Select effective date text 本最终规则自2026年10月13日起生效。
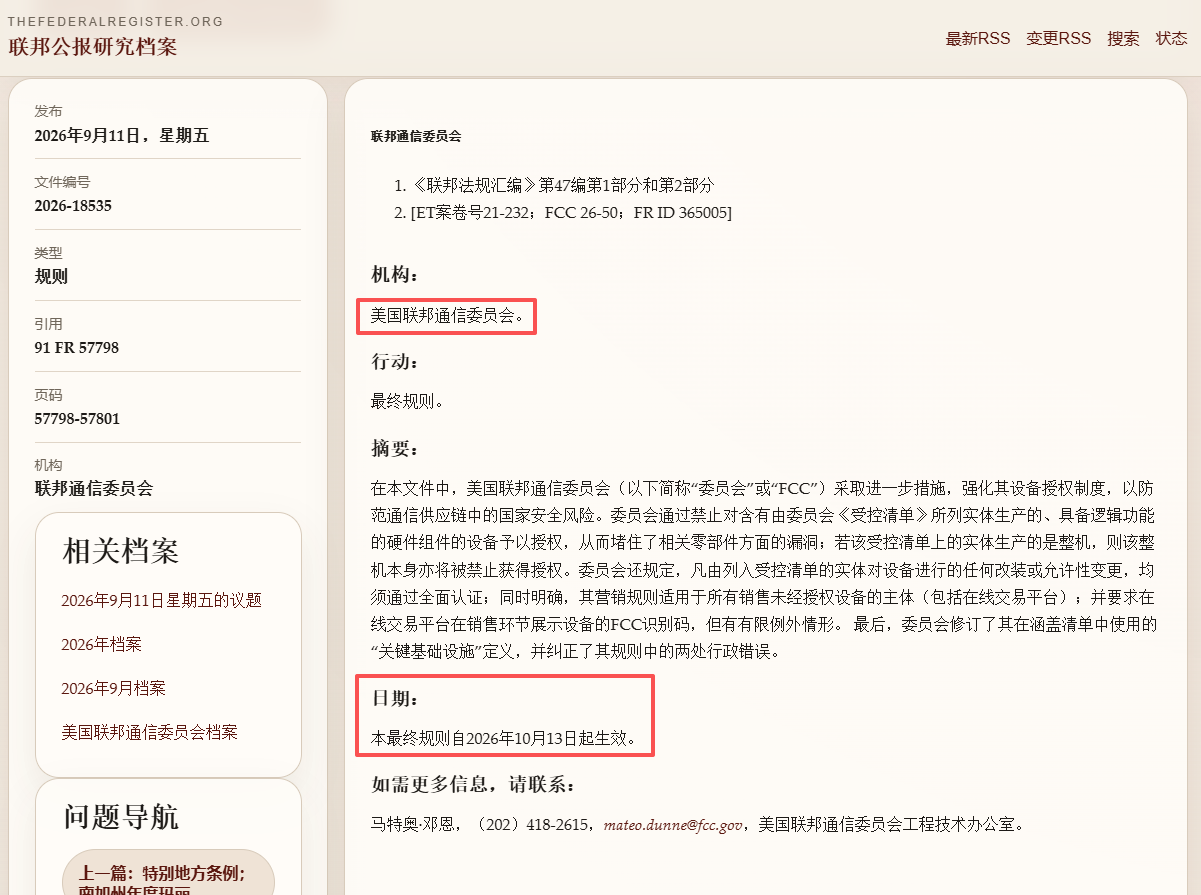 pos(503,739)
